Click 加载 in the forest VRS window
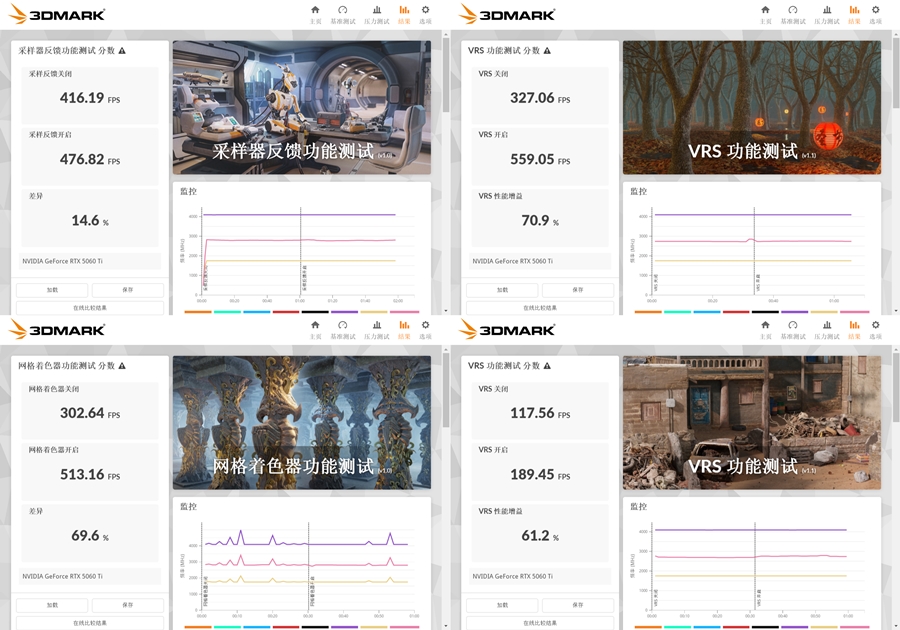900x630 pixels. 502,290
